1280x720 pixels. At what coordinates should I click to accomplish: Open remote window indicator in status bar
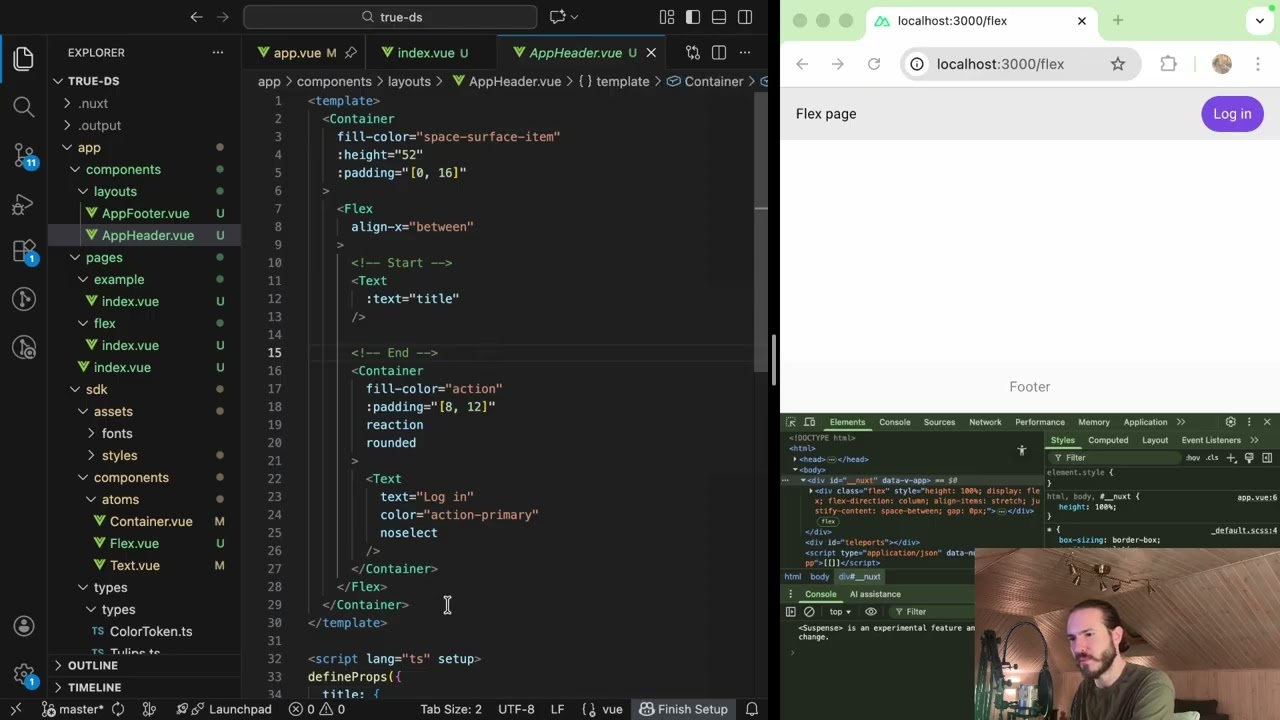[x=16, y=709]
